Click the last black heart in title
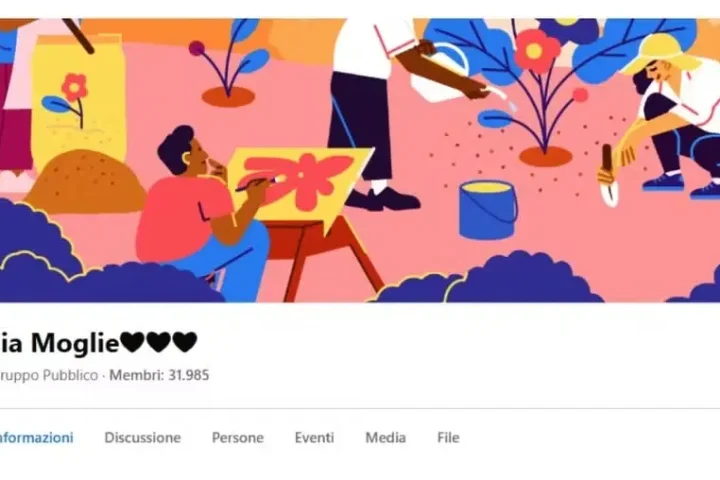The height and width of the screenshot is (480, 720). click(x=186, y=343)
